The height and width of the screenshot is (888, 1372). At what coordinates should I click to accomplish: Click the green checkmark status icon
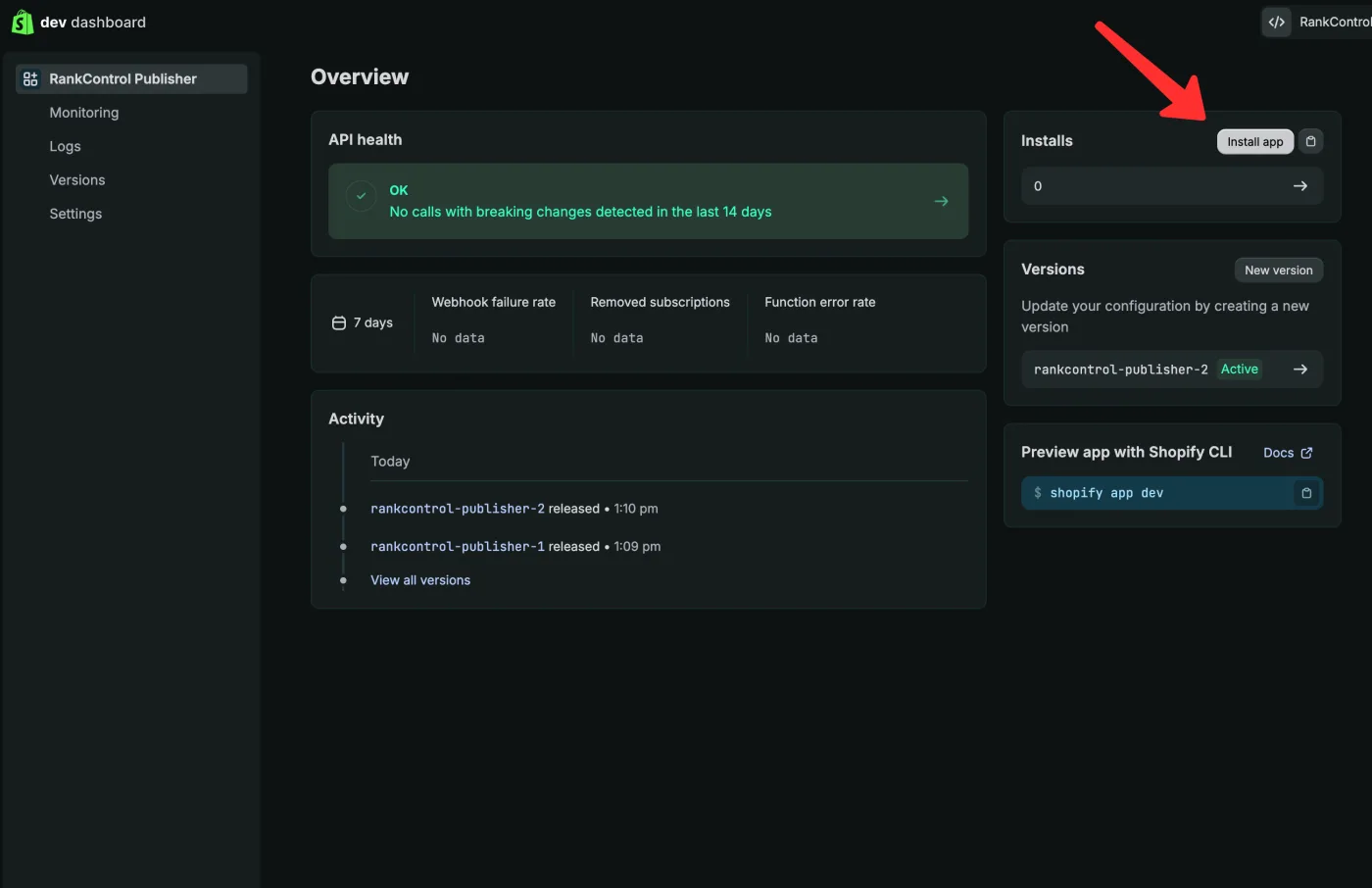[361, 196]
